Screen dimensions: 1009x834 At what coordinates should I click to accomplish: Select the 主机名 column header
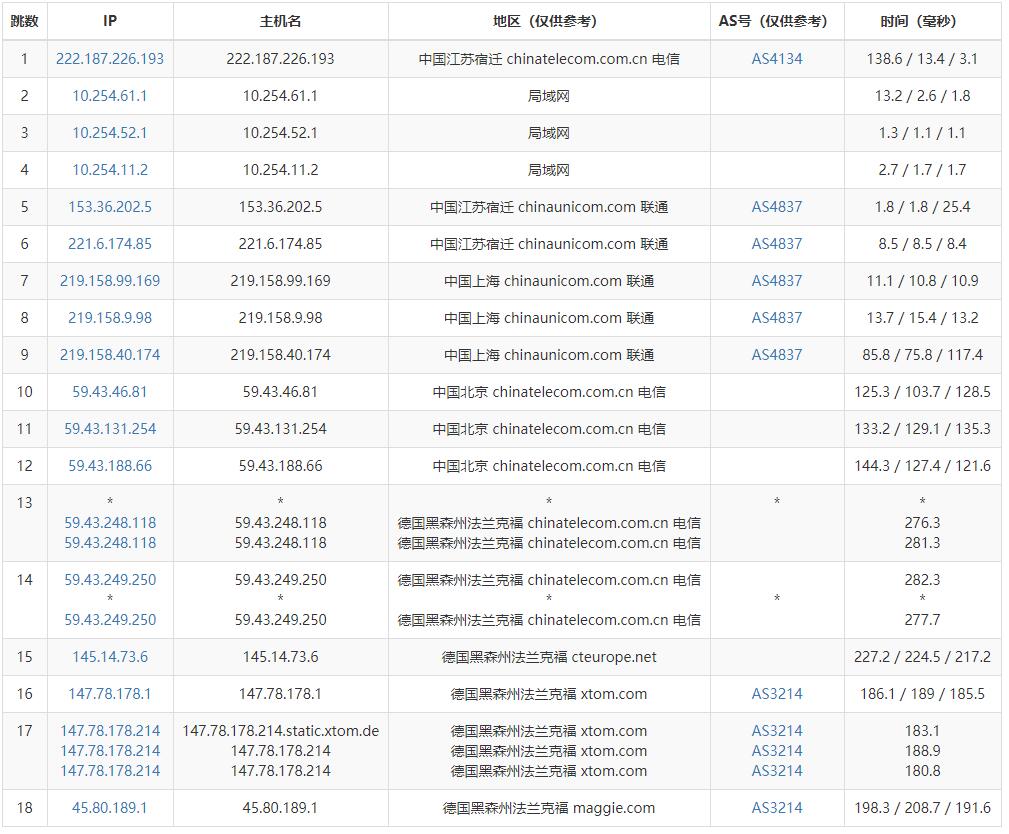pyautogui.click(x=281, y=21)
